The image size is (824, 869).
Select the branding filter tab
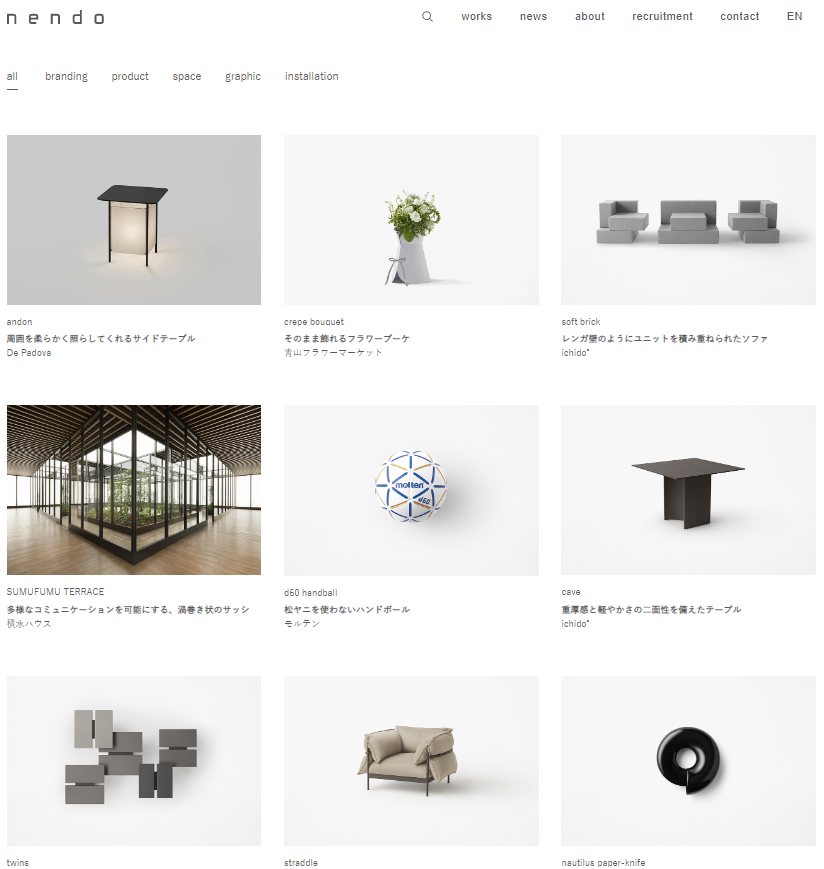tap(66, 76)
